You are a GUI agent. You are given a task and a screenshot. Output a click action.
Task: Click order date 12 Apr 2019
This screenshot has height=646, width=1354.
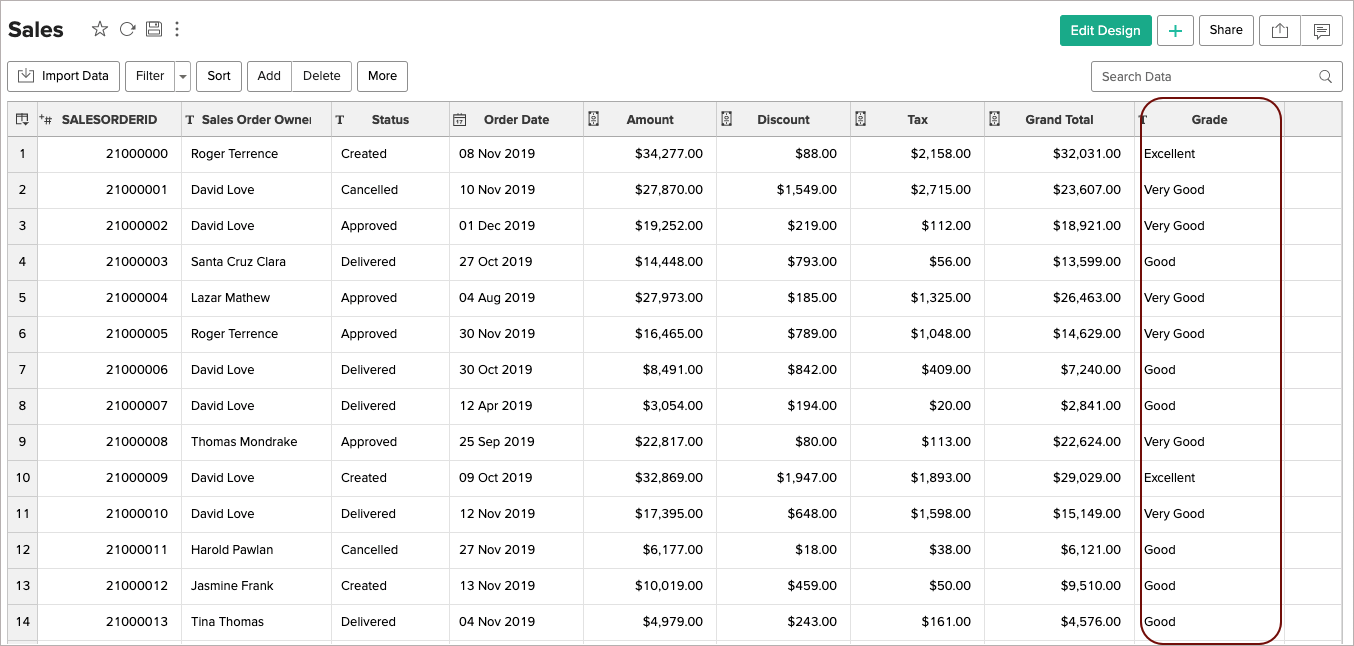tap(516, 406)
